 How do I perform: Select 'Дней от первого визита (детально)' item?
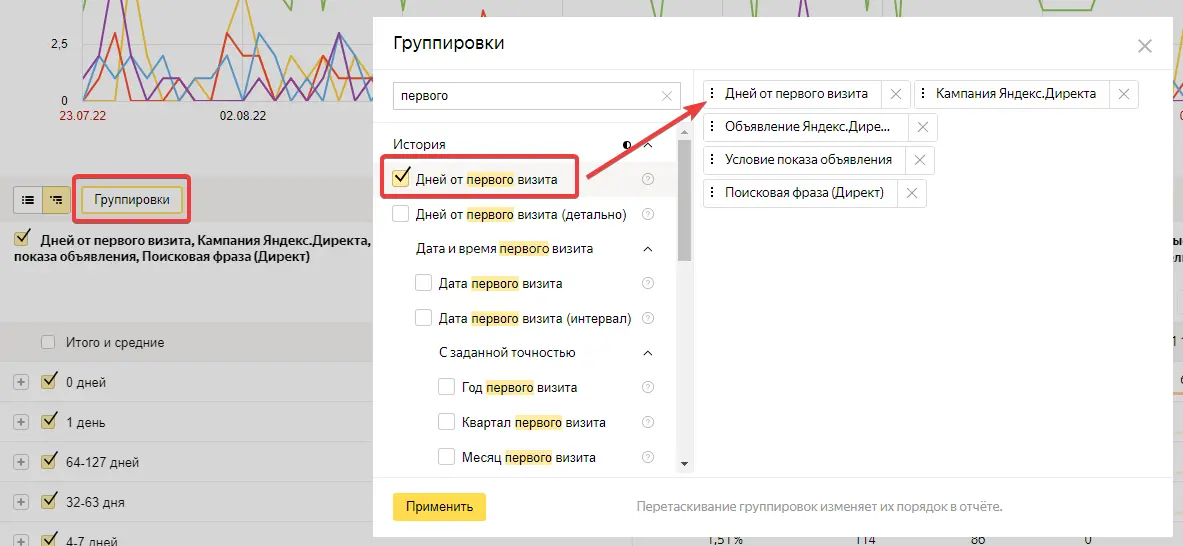[401, 214]
